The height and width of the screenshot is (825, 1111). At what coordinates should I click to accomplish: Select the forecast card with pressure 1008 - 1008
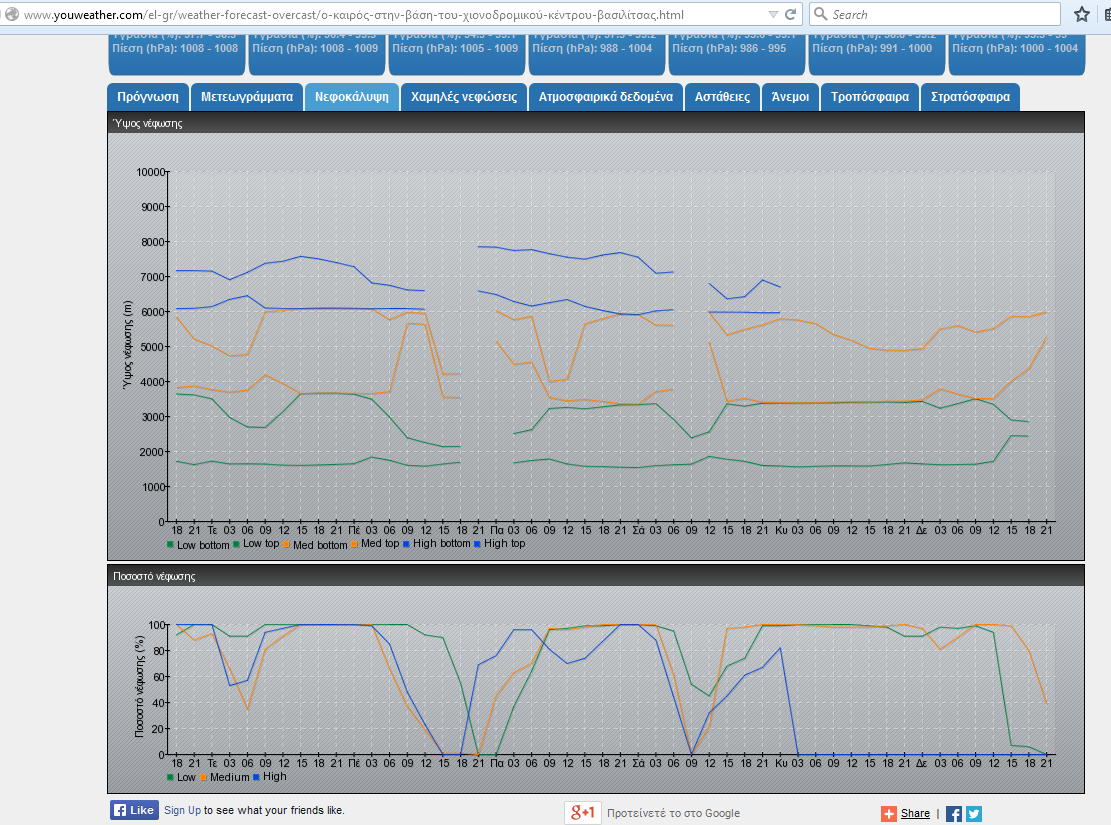coord(176,55)
